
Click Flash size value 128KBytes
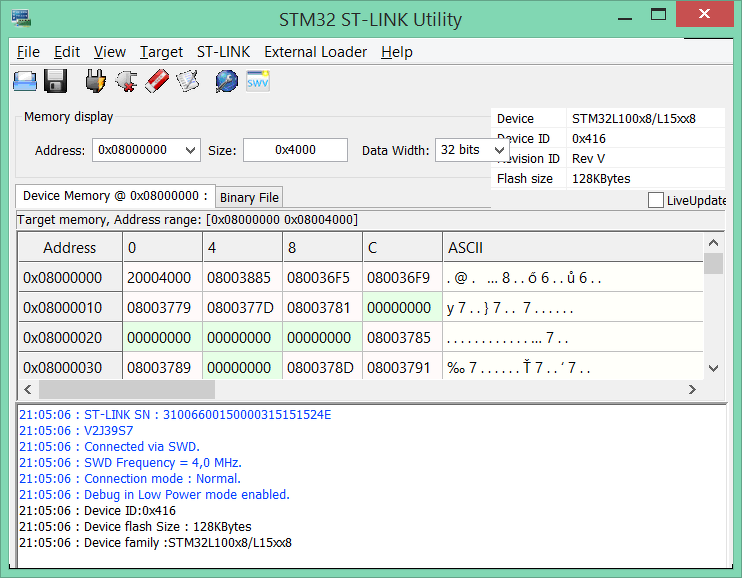[601, 178]
